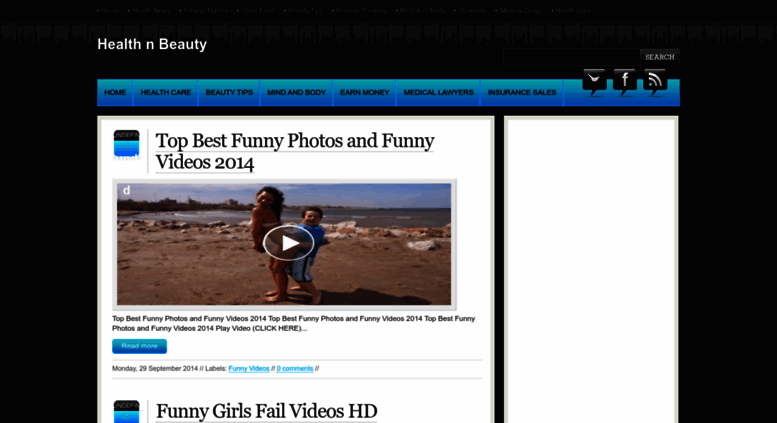This screenshot has width=777, height=423.
Task: Select MEDICAL LAWYERS in navigation bar
Action: [438, 93]
